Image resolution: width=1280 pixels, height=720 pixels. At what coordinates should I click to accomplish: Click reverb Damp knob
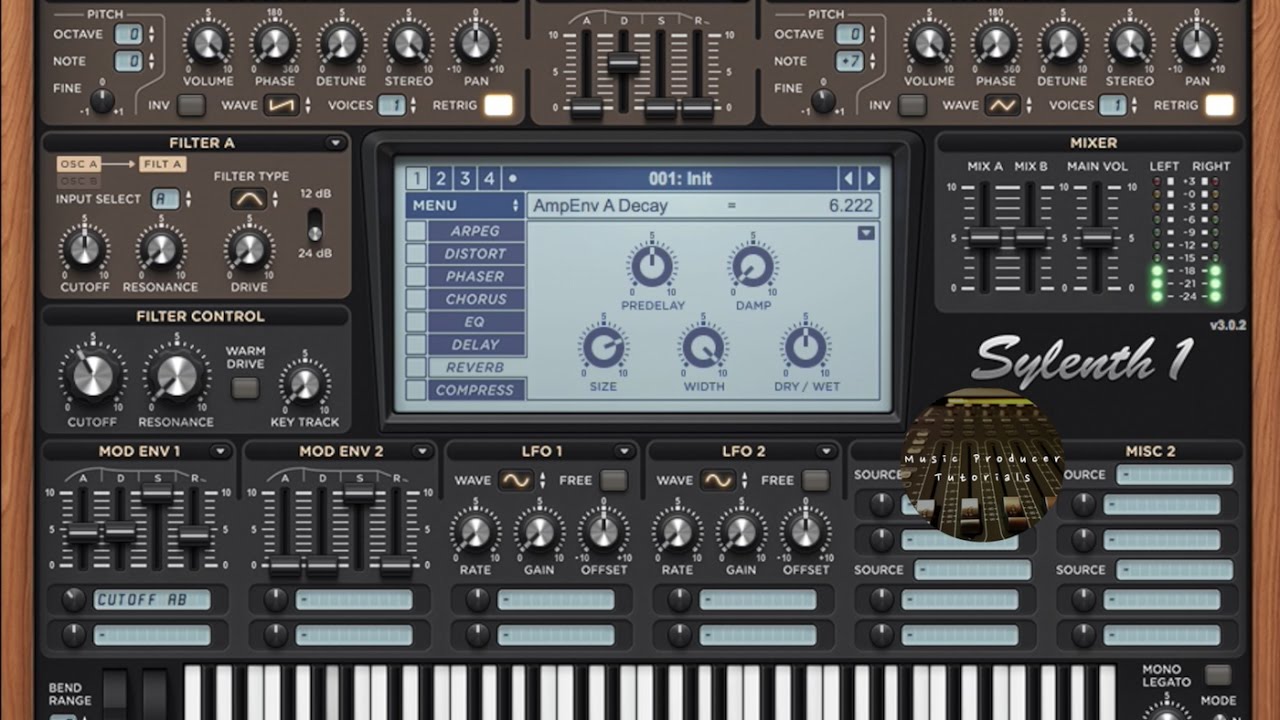753,267
